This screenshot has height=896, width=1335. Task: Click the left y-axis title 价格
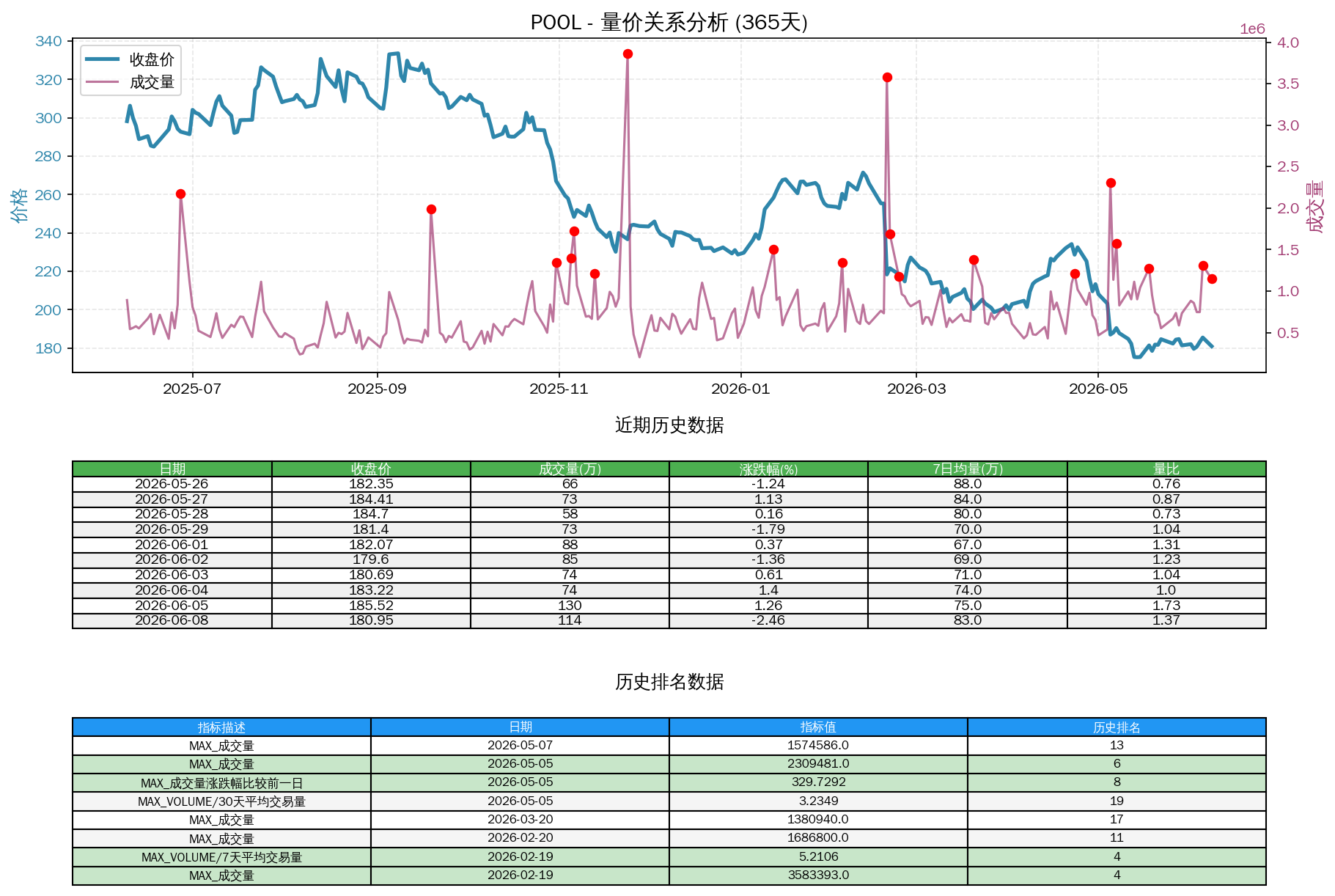pos(20,205)
